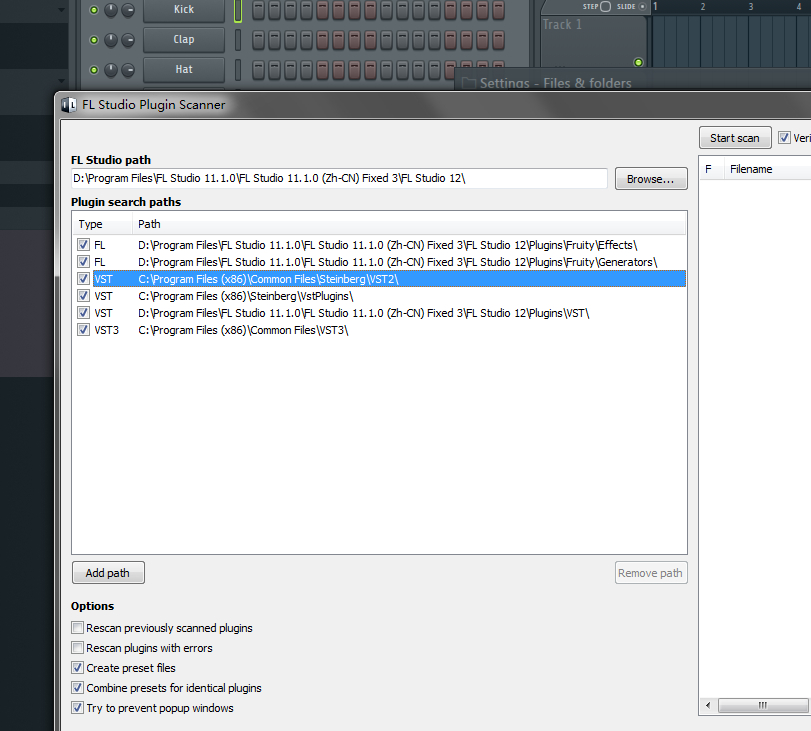Mute Track 1 using its green LED
The image size is (811, 731).
tap(639, 62)
